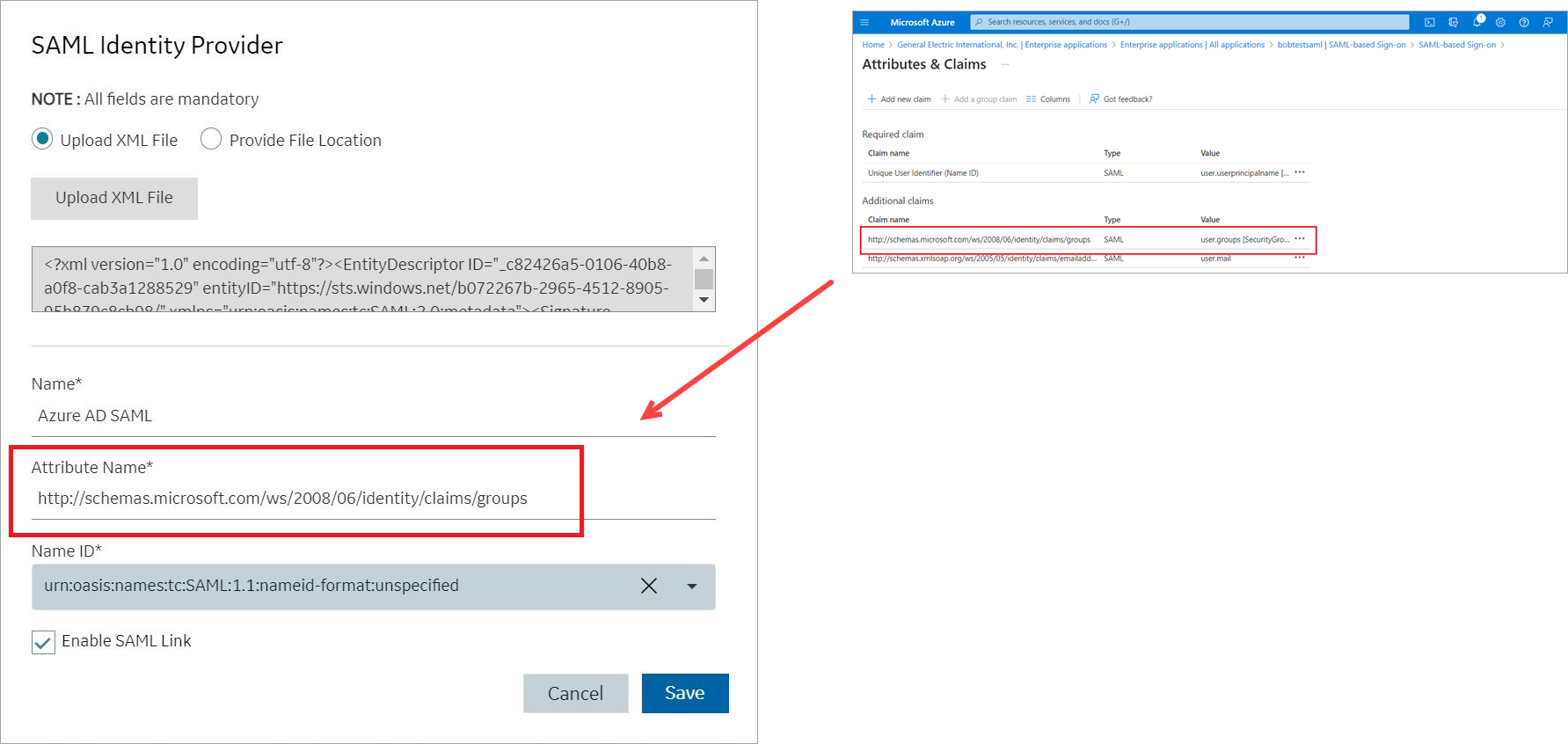Click Microsoft Azure logo text
This screenshot has height=744, width=1568.
coord(923,22)
